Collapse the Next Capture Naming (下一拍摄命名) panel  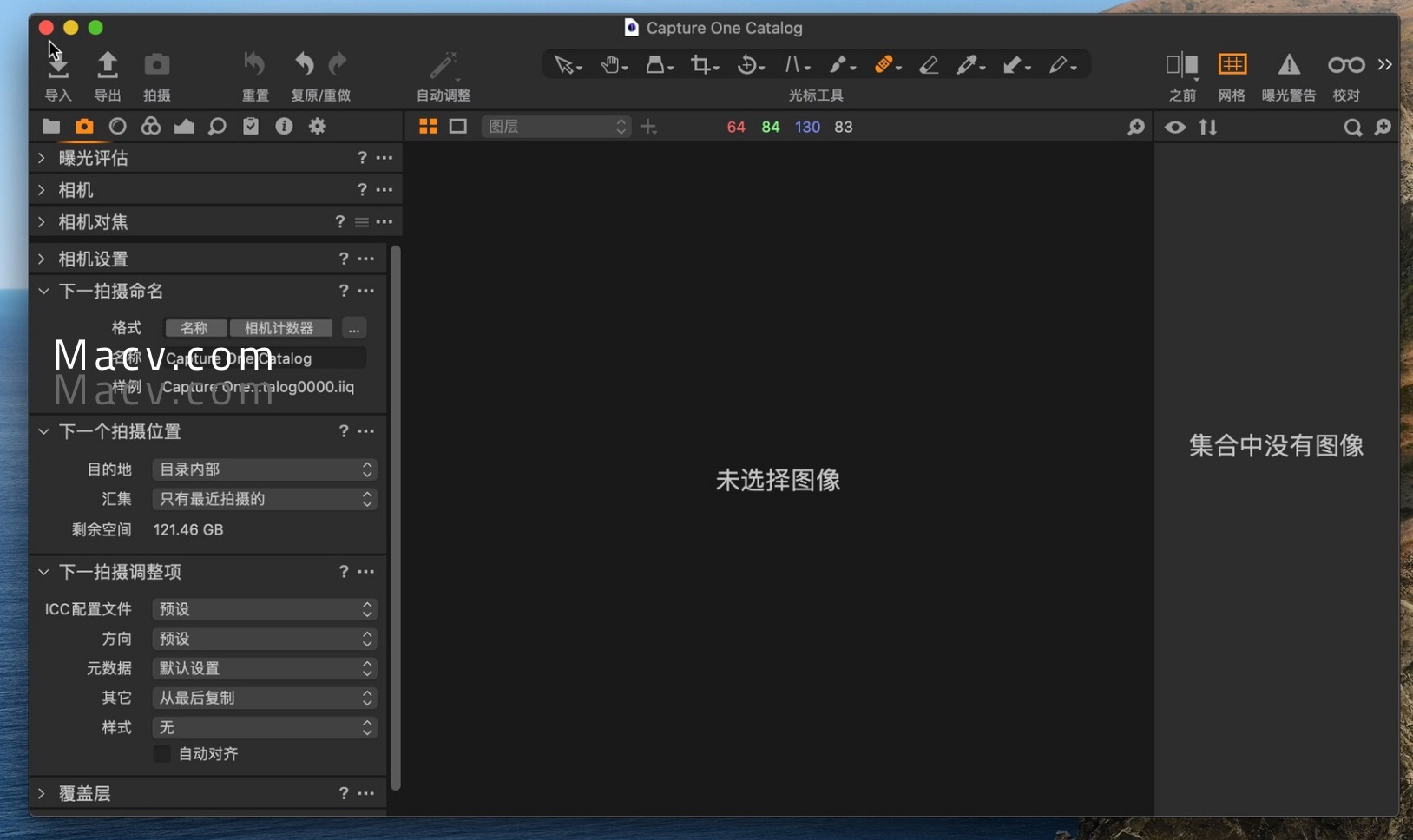pos(43,291)
